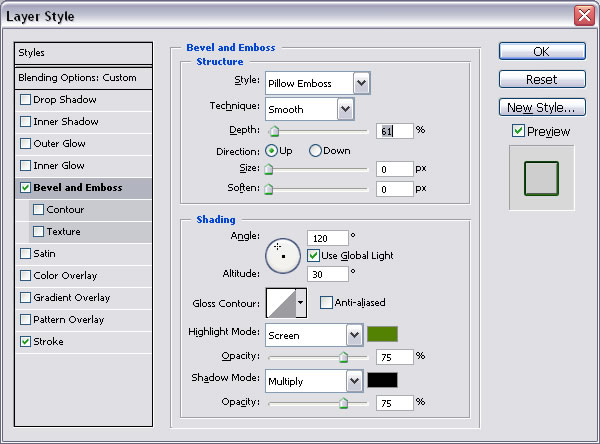Click the Angle light direction dial
Viewport: 600px width, 444px height.
(x=283, y=256)
